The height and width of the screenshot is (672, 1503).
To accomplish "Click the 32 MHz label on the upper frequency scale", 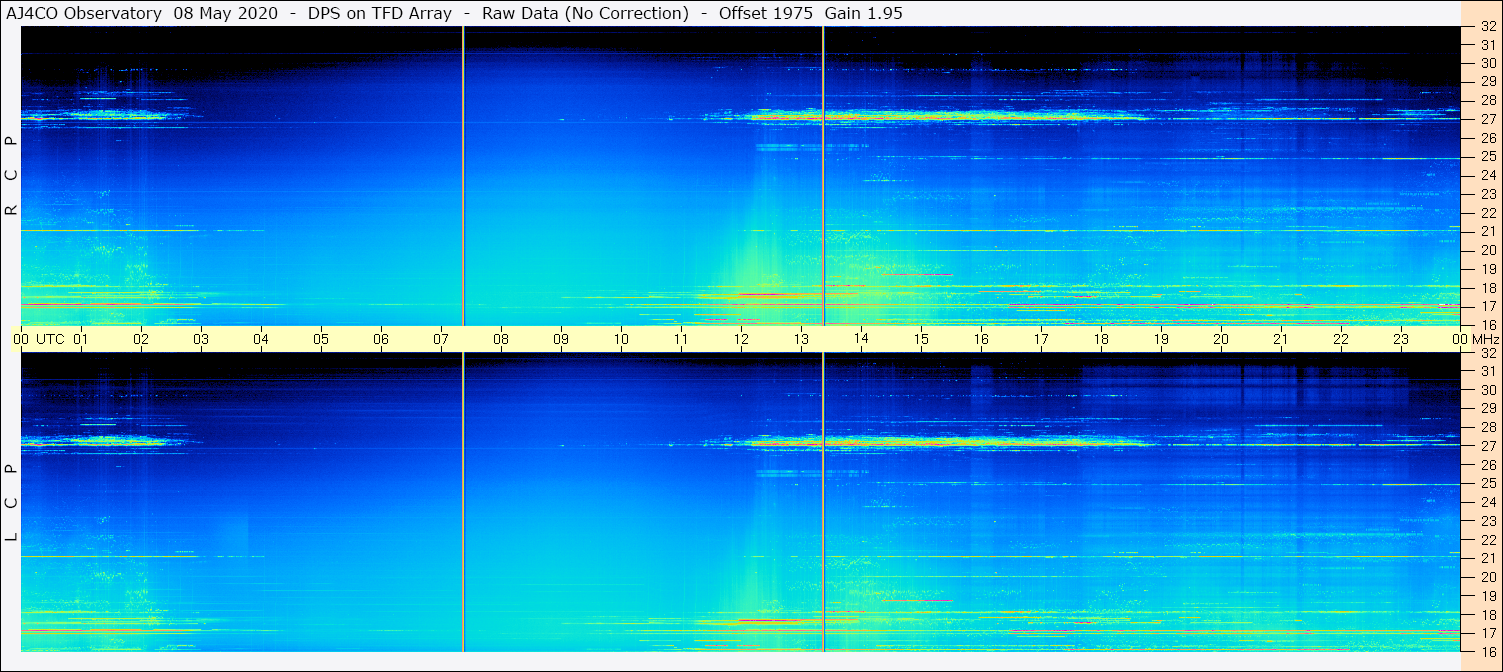I will [1487, 26].
